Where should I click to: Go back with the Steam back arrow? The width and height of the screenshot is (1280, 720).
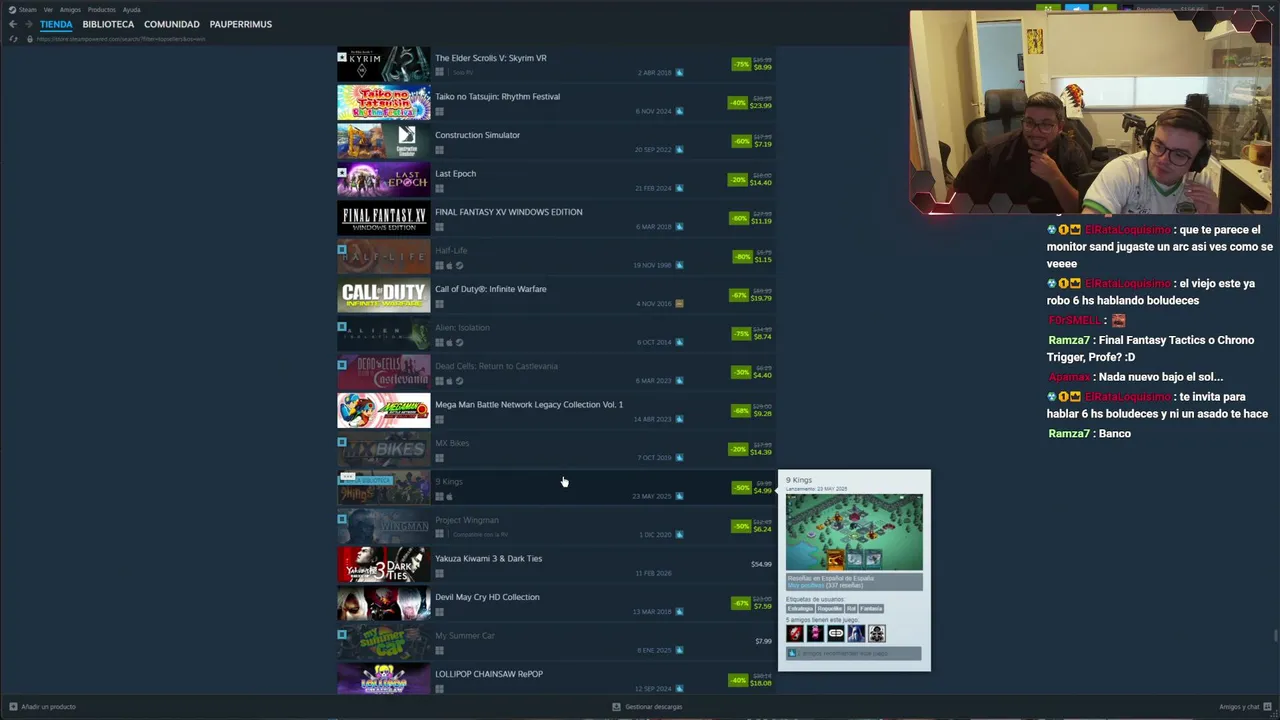pyautogui.click(x=13, y=24)
